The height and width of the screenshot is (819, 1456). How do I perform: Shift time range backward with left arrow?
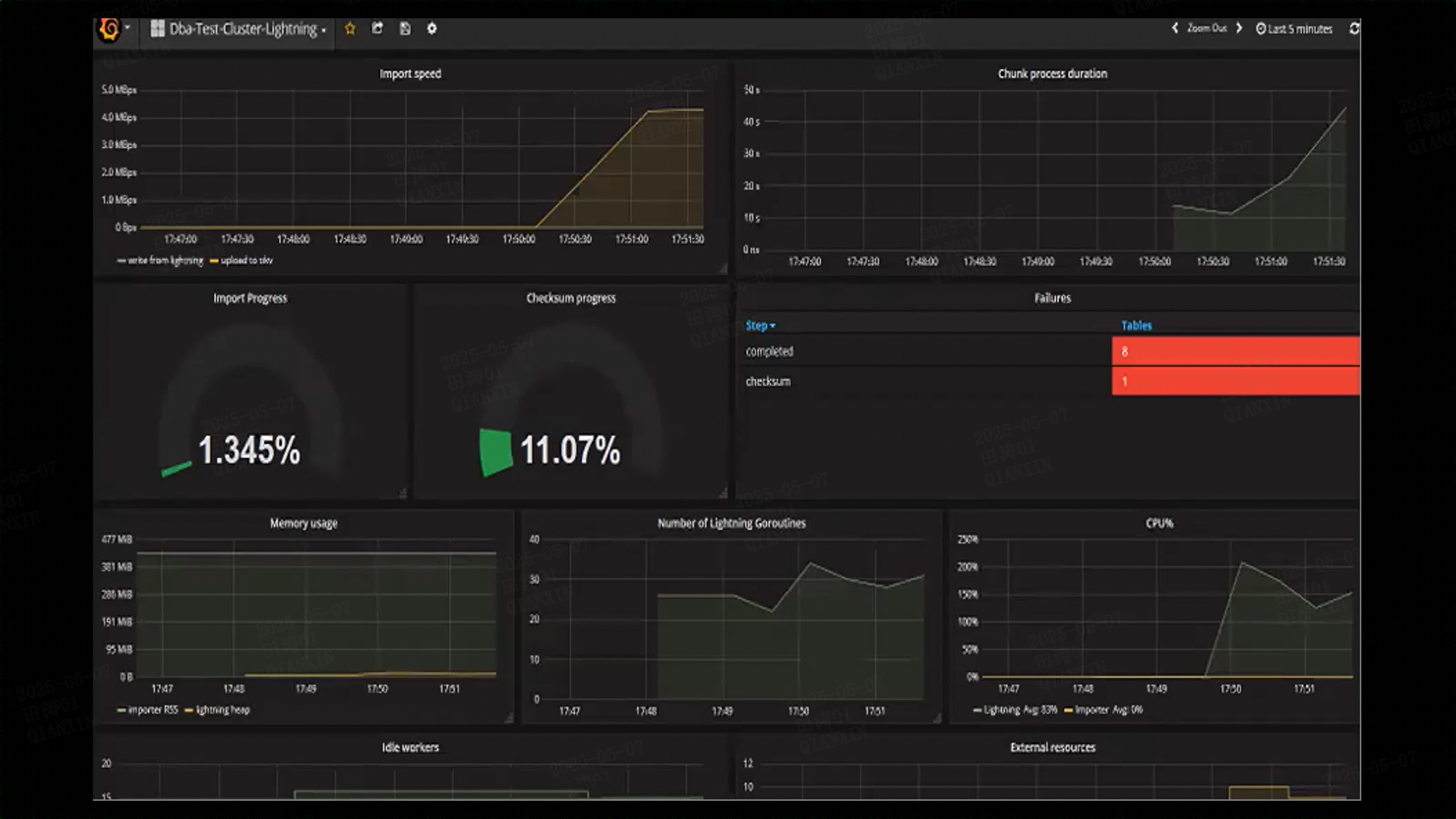click(1175, 28)
